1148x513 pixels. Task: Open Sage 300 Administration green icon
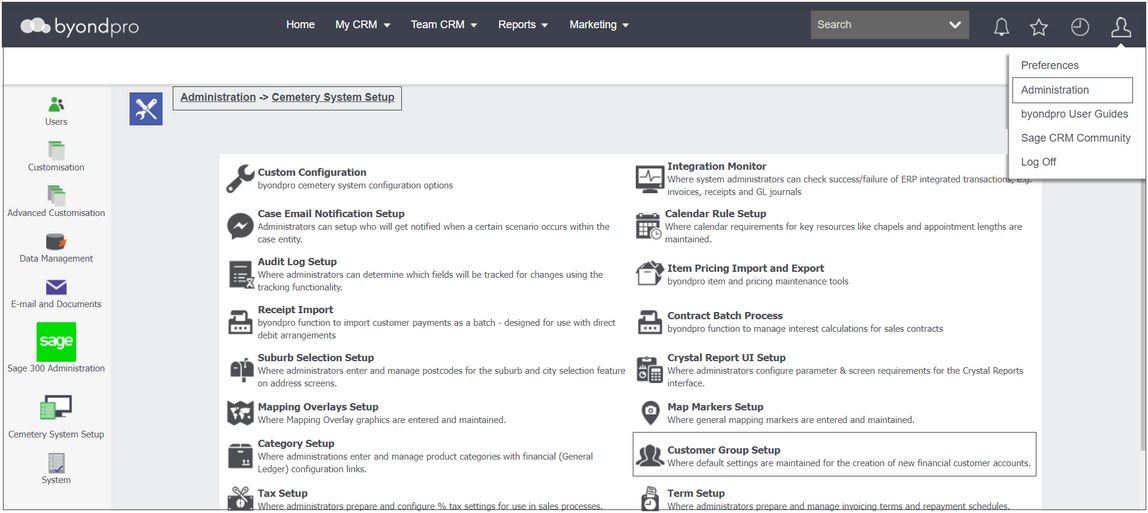[x=56, y=342]
